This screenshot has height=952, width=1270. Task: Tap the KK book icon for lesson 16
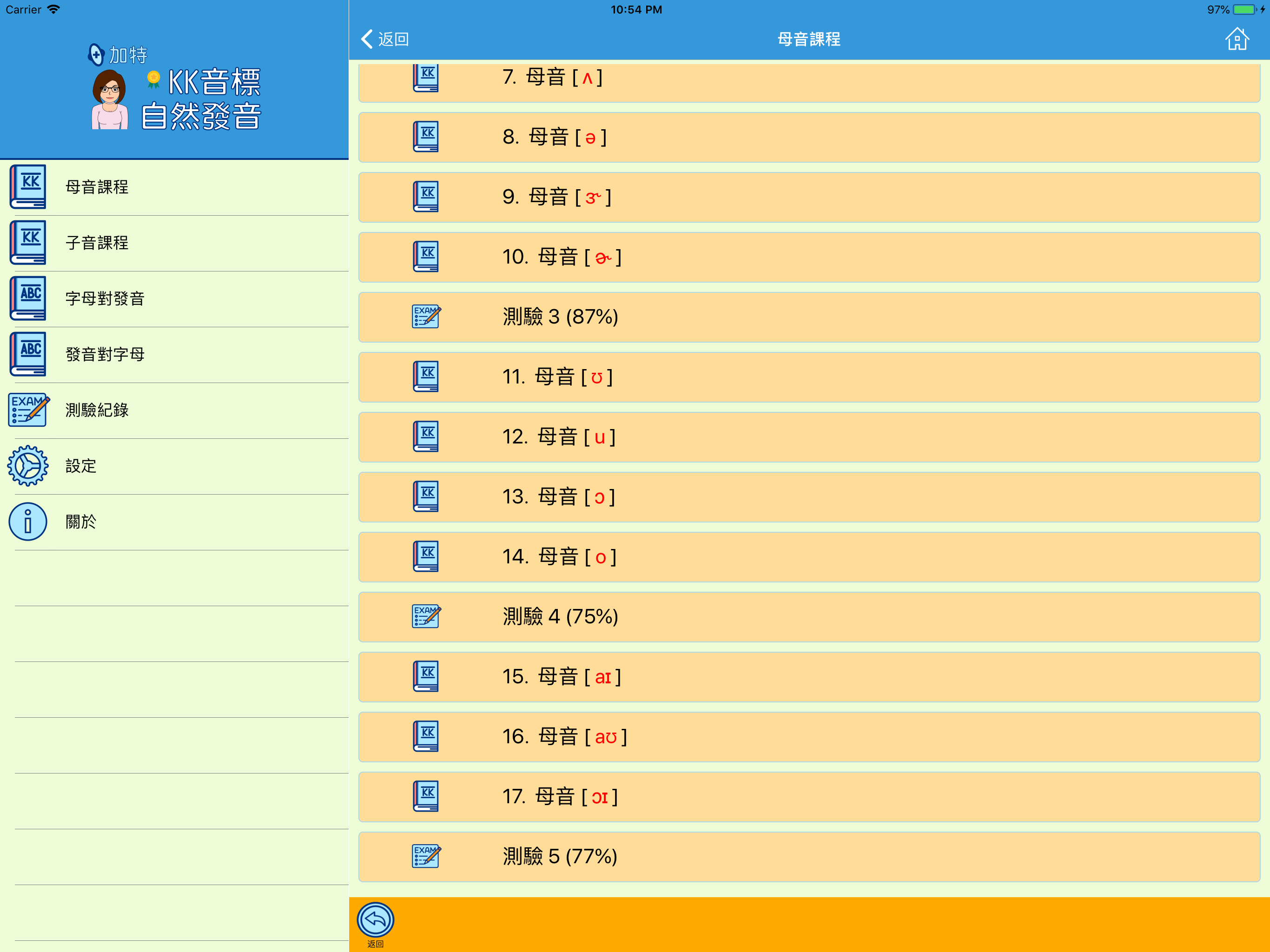click(426, 736)
